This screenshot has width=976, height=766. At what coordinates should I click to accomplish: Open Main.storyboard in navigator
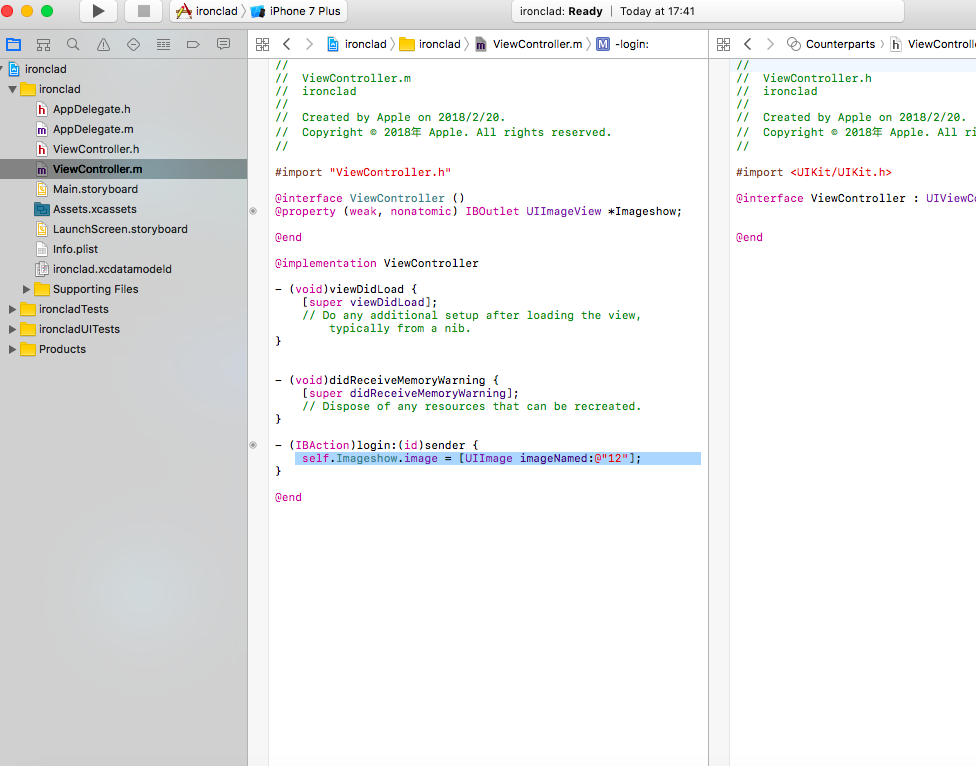95,189
